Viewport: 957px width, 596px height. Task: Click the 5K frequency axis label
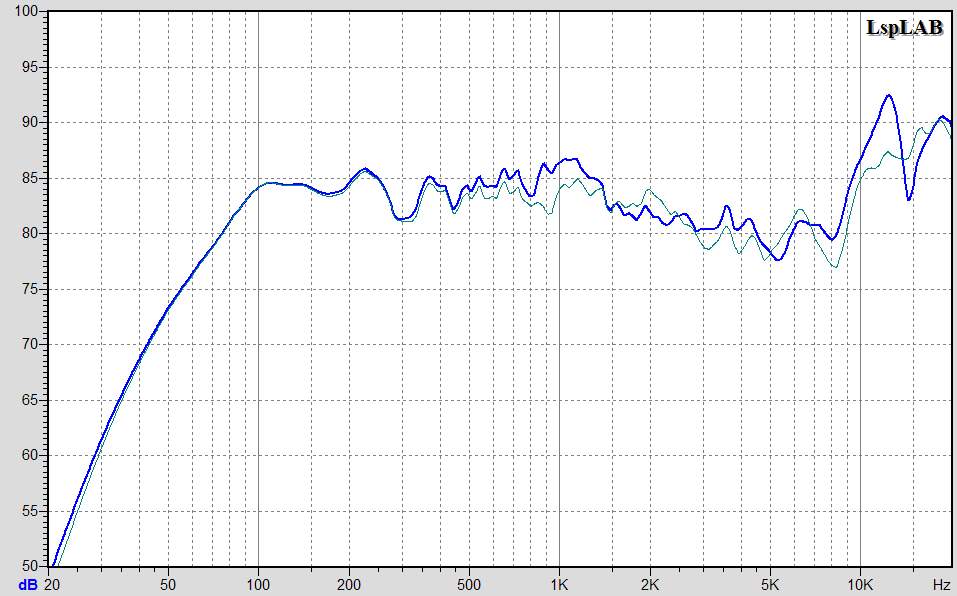click(x=770, y=585)
